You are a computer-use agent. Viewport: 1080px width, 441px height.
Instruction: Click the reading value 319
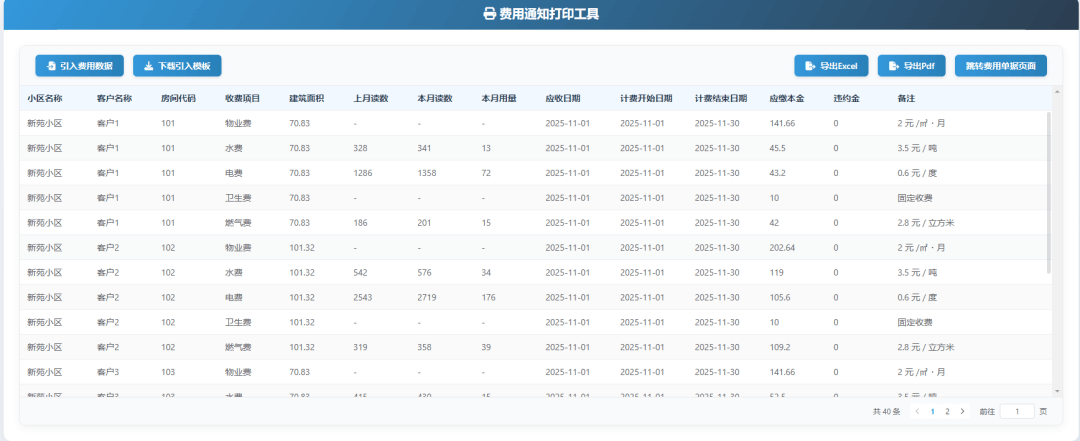point(360,347)
